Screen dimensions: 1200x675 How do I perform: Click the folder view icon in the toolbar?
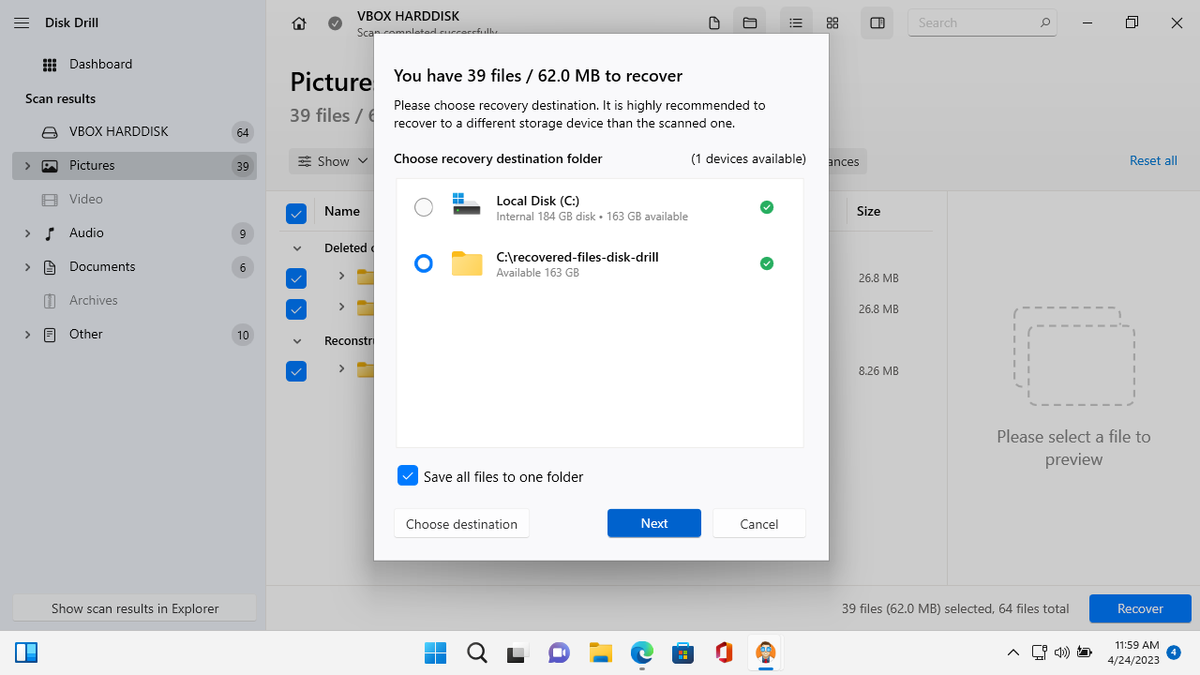(x=748, y=23)
